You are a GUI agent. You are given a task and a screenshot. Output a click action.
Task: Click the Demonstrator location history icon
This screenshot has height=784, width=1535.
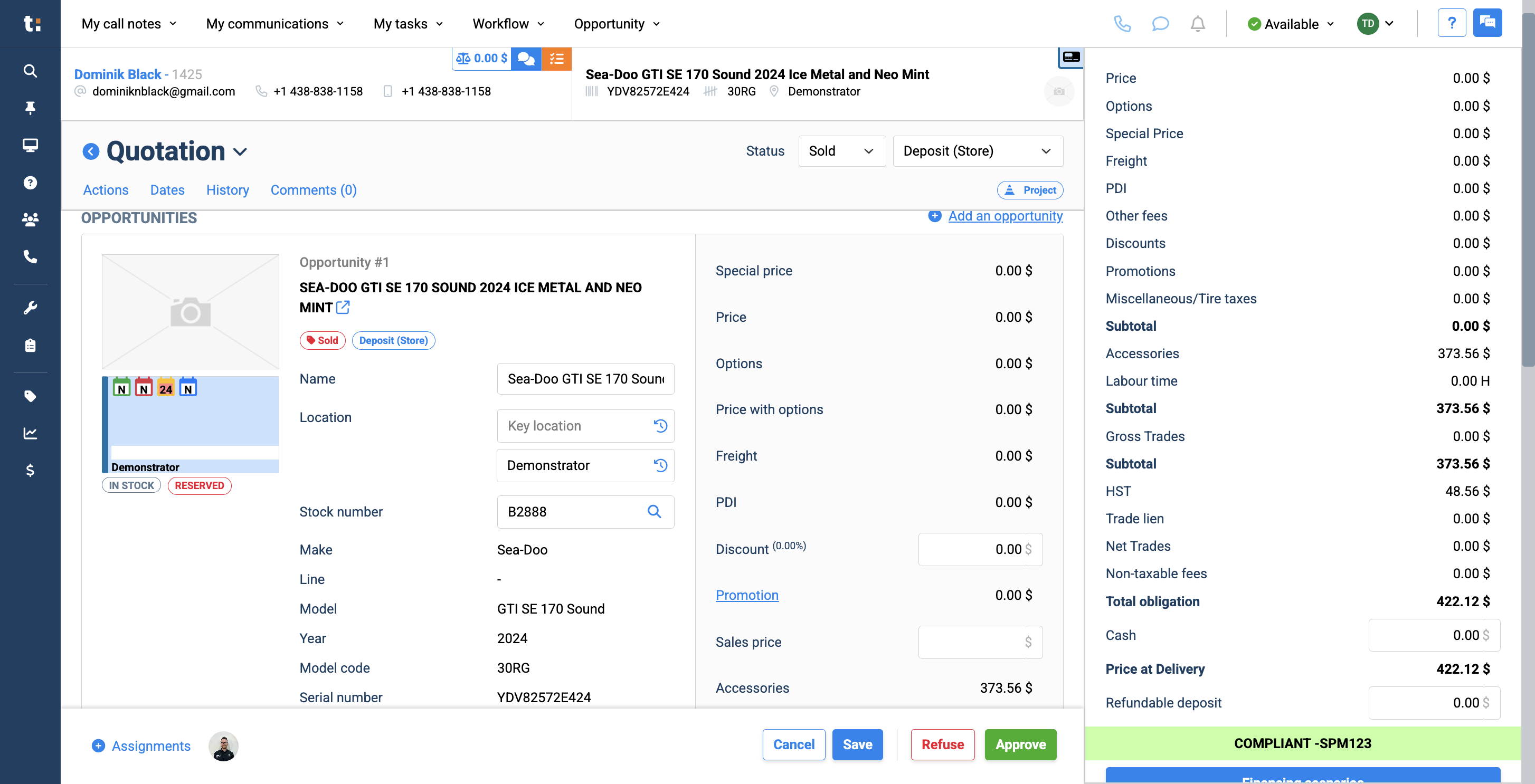click(x=660, y=465)
